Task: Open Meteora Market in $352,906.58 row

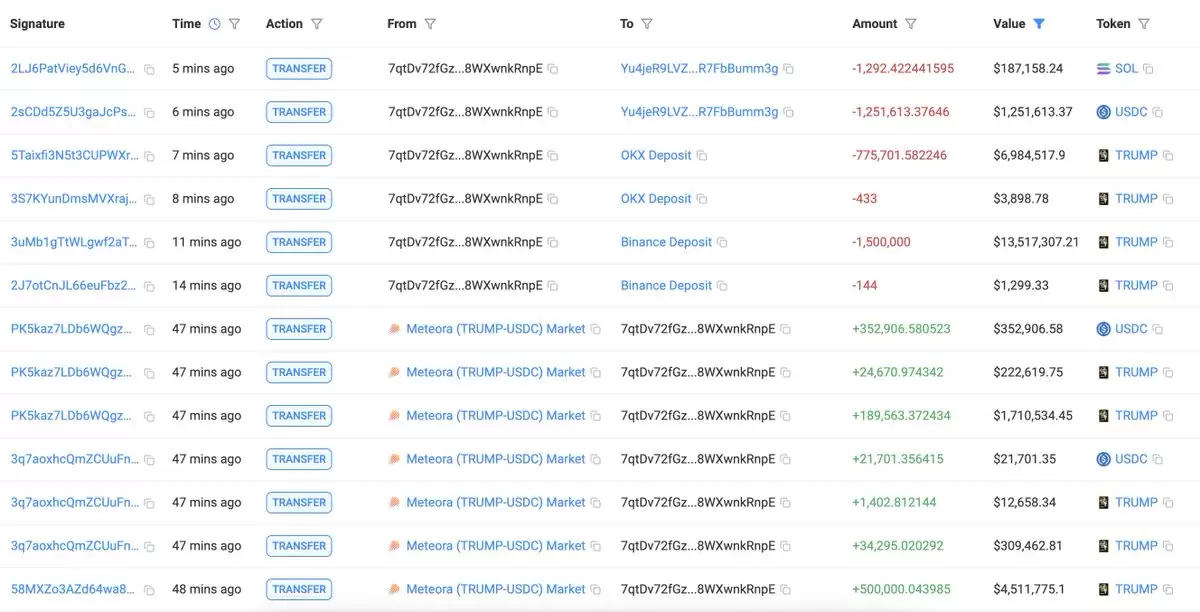Action: [496, 328]
